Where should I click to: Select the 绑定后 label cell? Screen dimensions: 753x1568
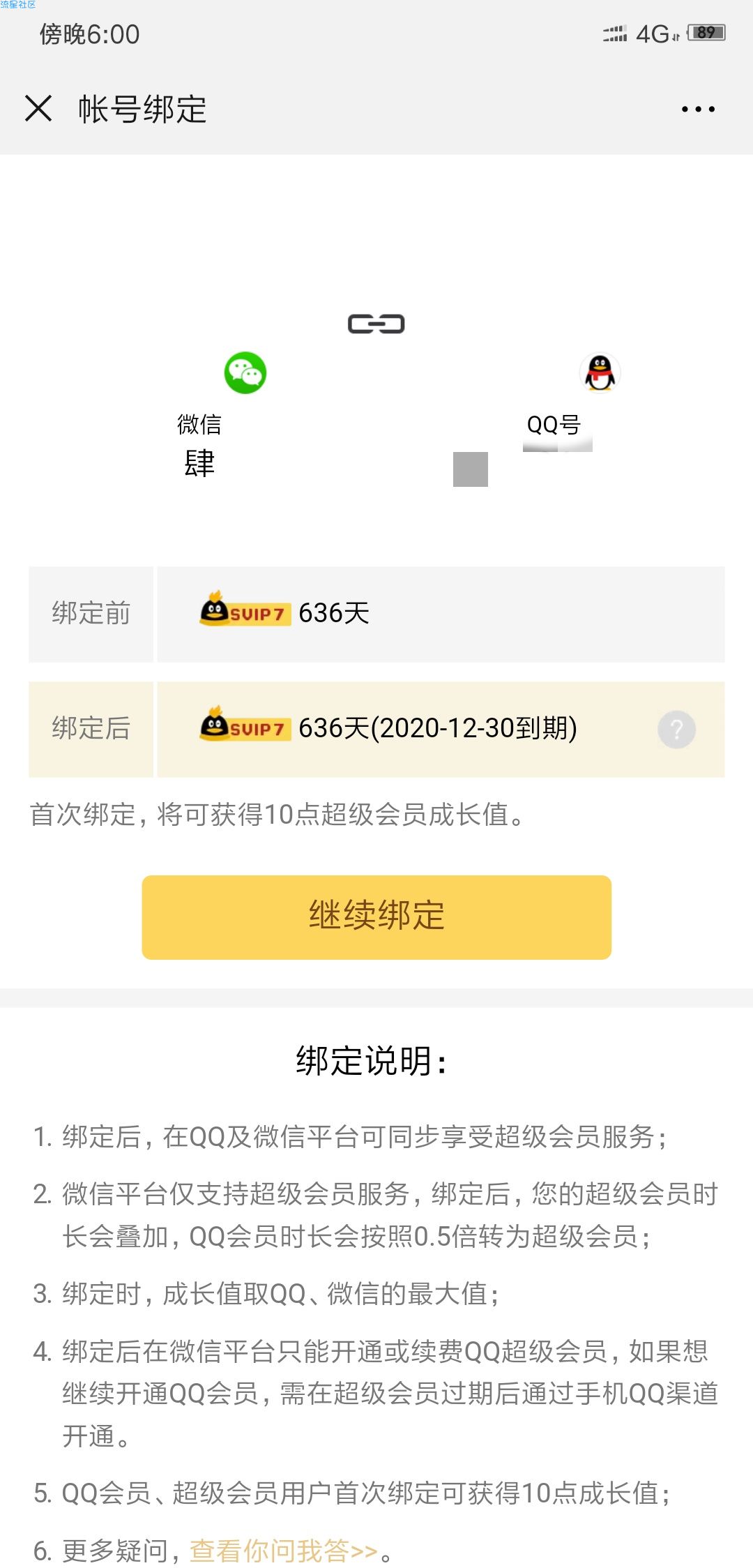click(x=91, y=729)
